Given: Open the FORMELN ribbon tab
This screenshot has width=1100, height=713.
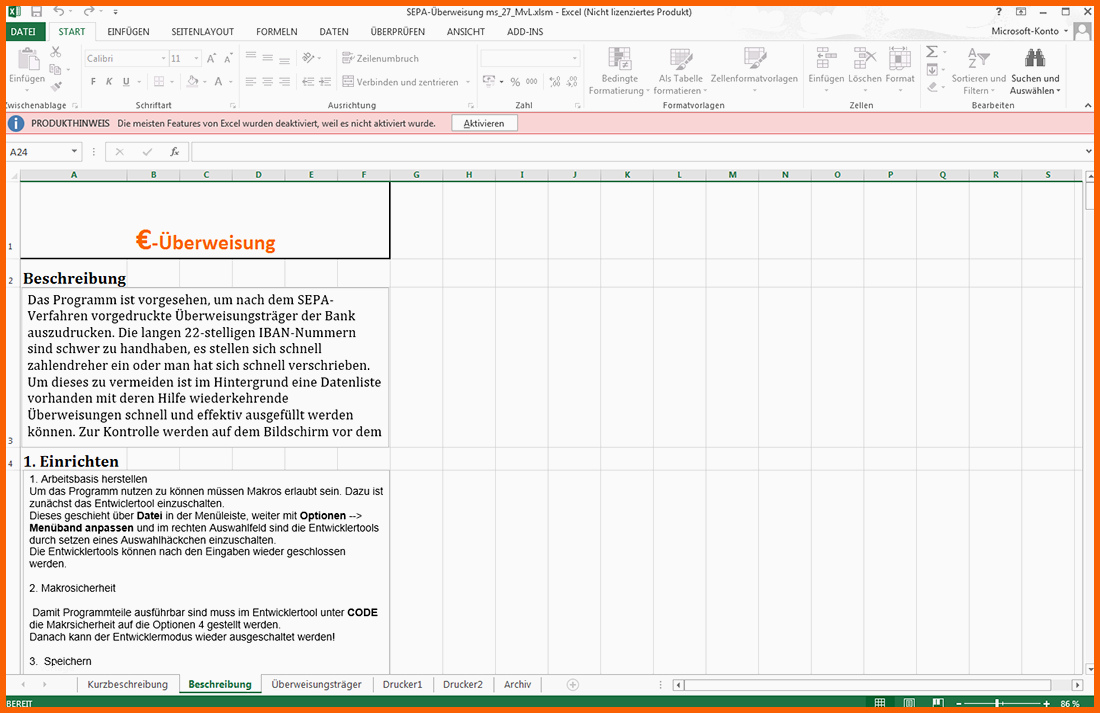Looking at the screenshot, I should coord(276,32).
